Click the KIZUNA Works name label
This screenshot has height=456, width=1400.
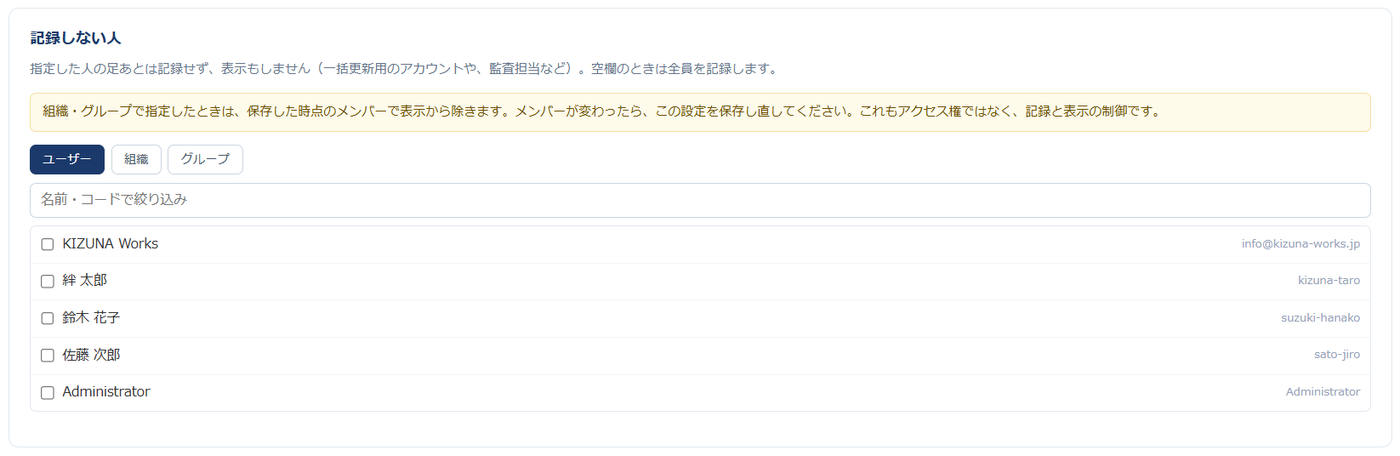point(110,244)
